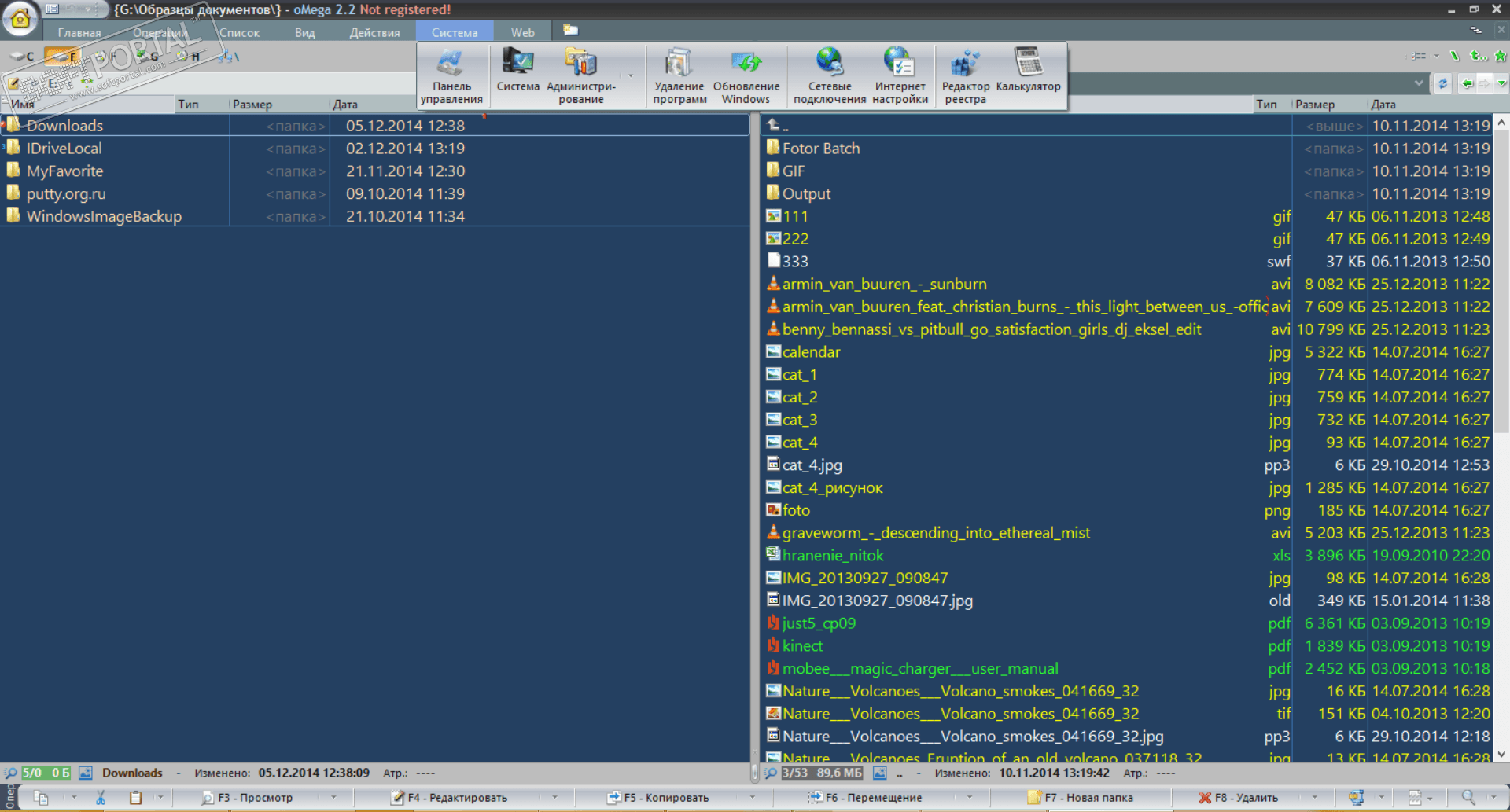Click the green star favorites icon
This screenshot has width=1510, height=812.
[x=1501, y=56]
